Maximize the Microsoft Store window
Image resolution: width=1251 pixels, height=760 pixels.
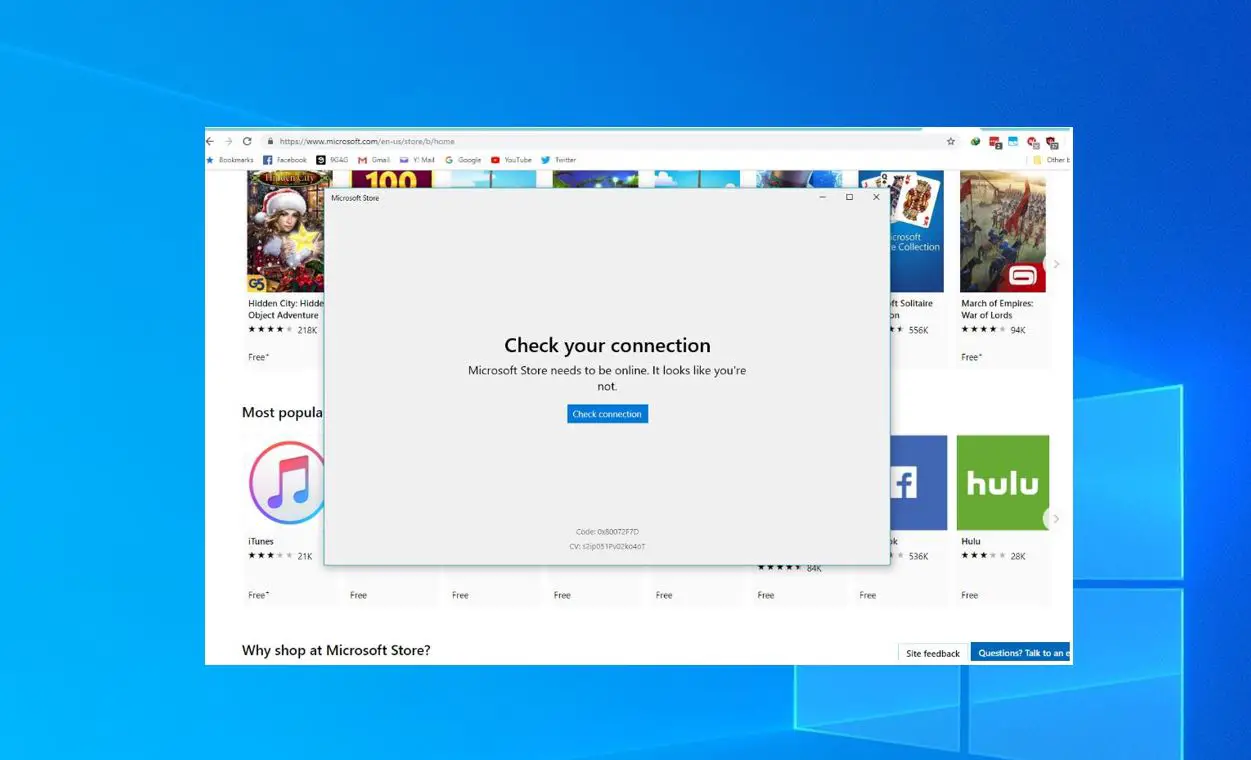point(849,197)
